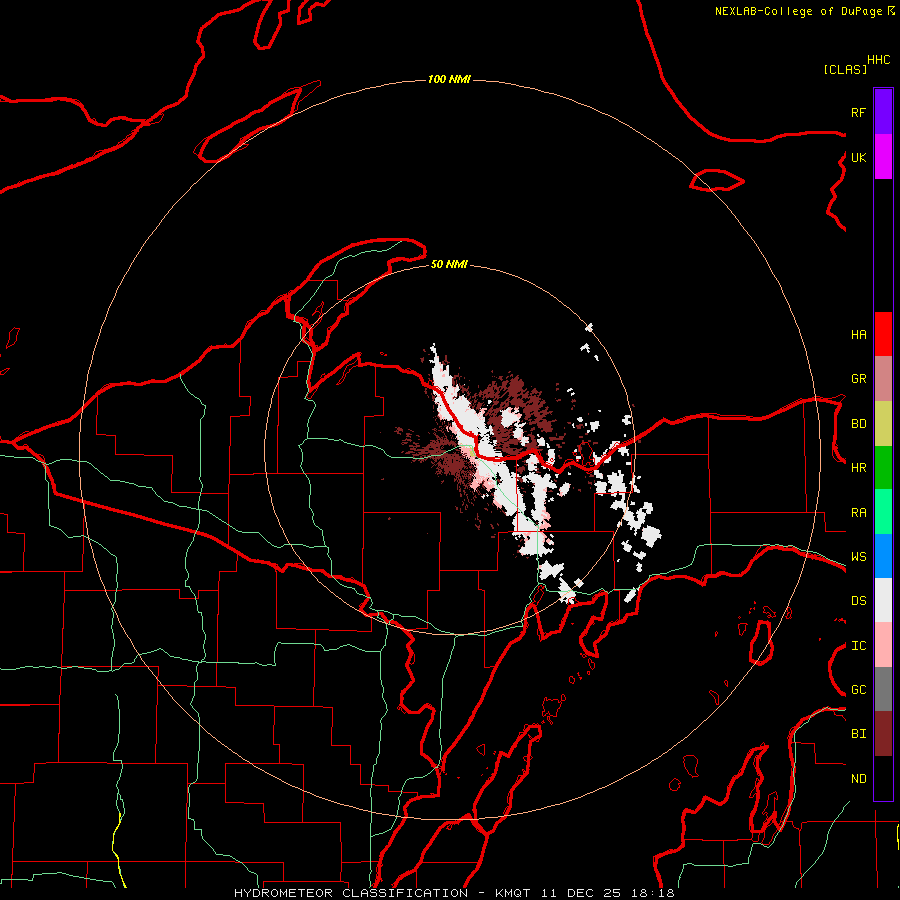The width and height of the screenshot is (900, 900).
Task: Click the HR legend label
Action: (x=858, y=468)
